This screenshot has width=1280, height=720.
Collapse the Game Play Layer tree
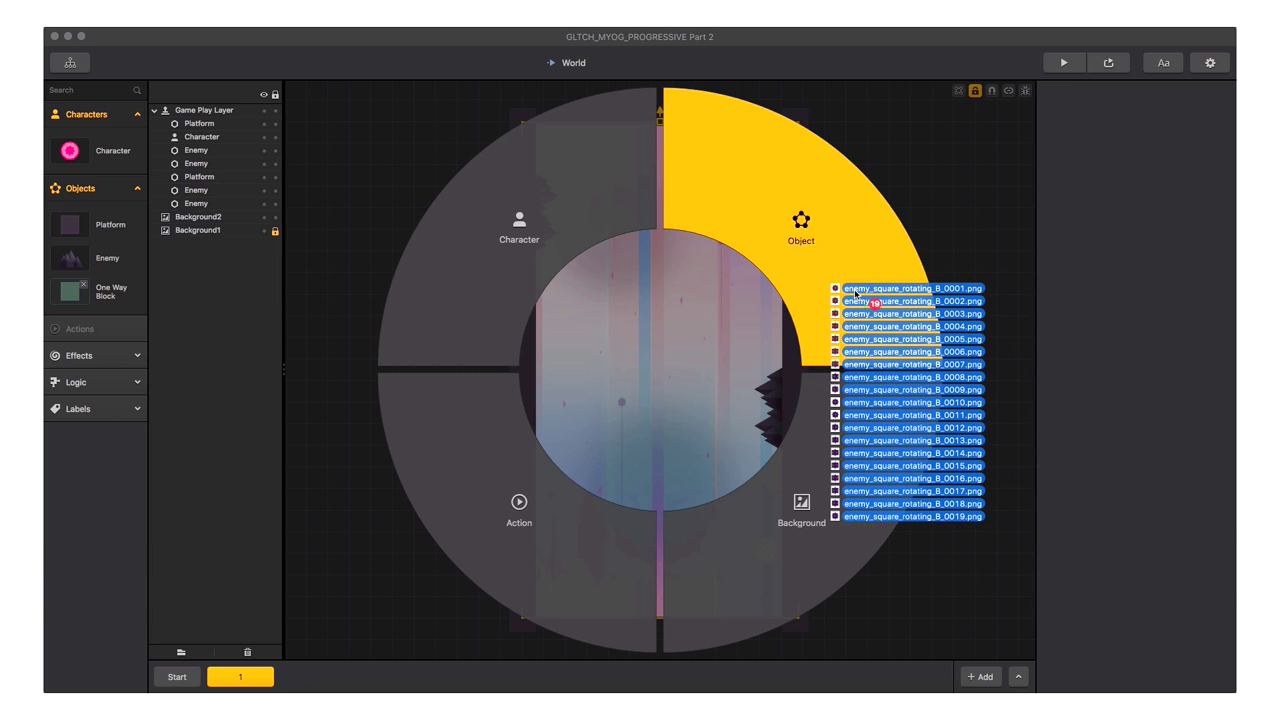[x=155, y=111]
